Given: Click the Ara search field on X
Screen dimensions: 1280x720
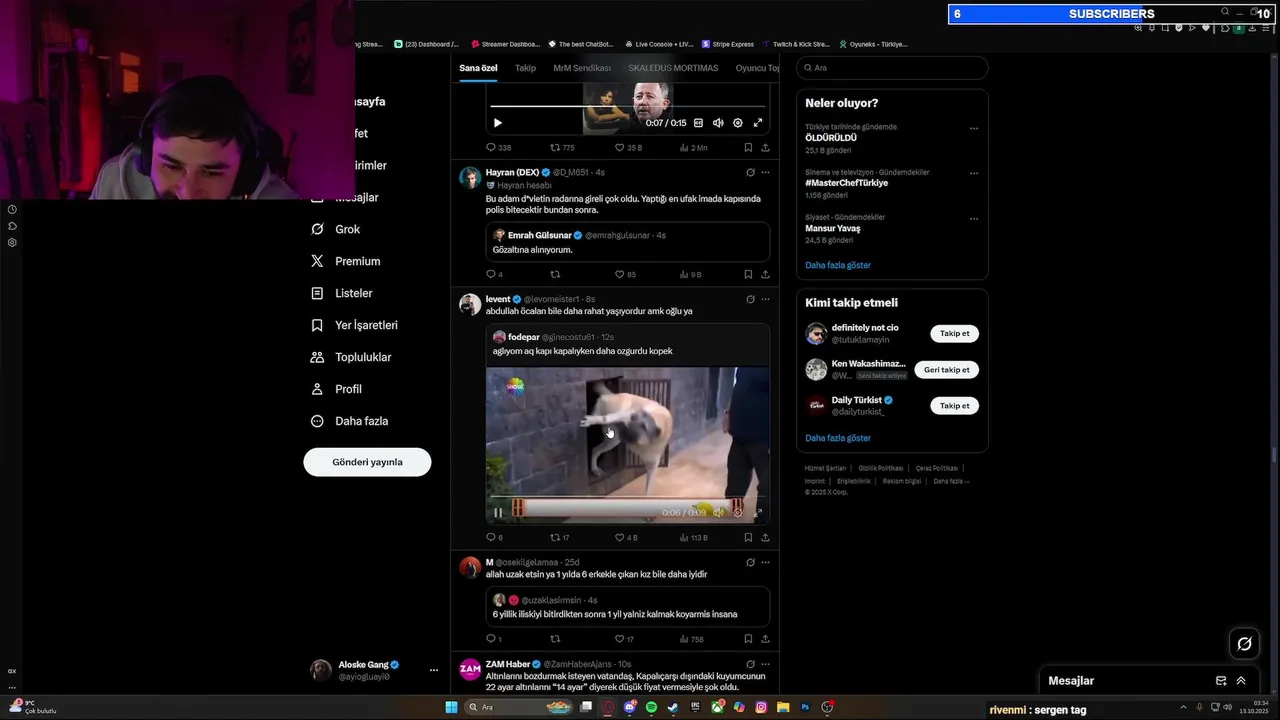Looking at the screenshot, I should pyautogui.click(x=892, y=68).
